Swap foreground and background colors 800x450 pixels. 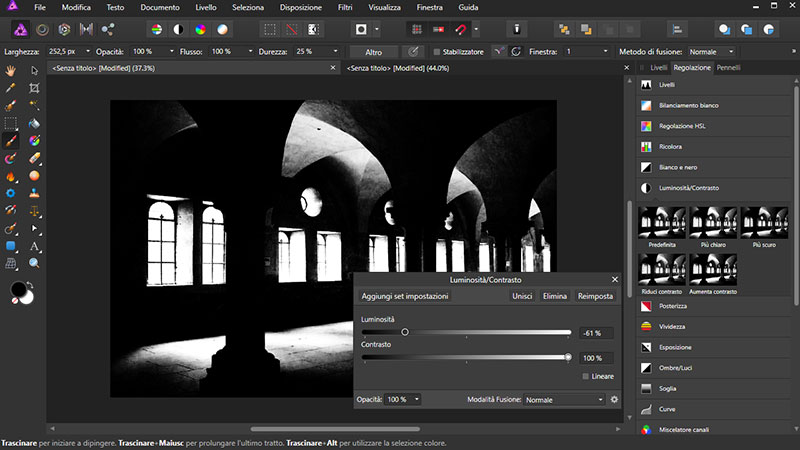(x=30, y=285)
